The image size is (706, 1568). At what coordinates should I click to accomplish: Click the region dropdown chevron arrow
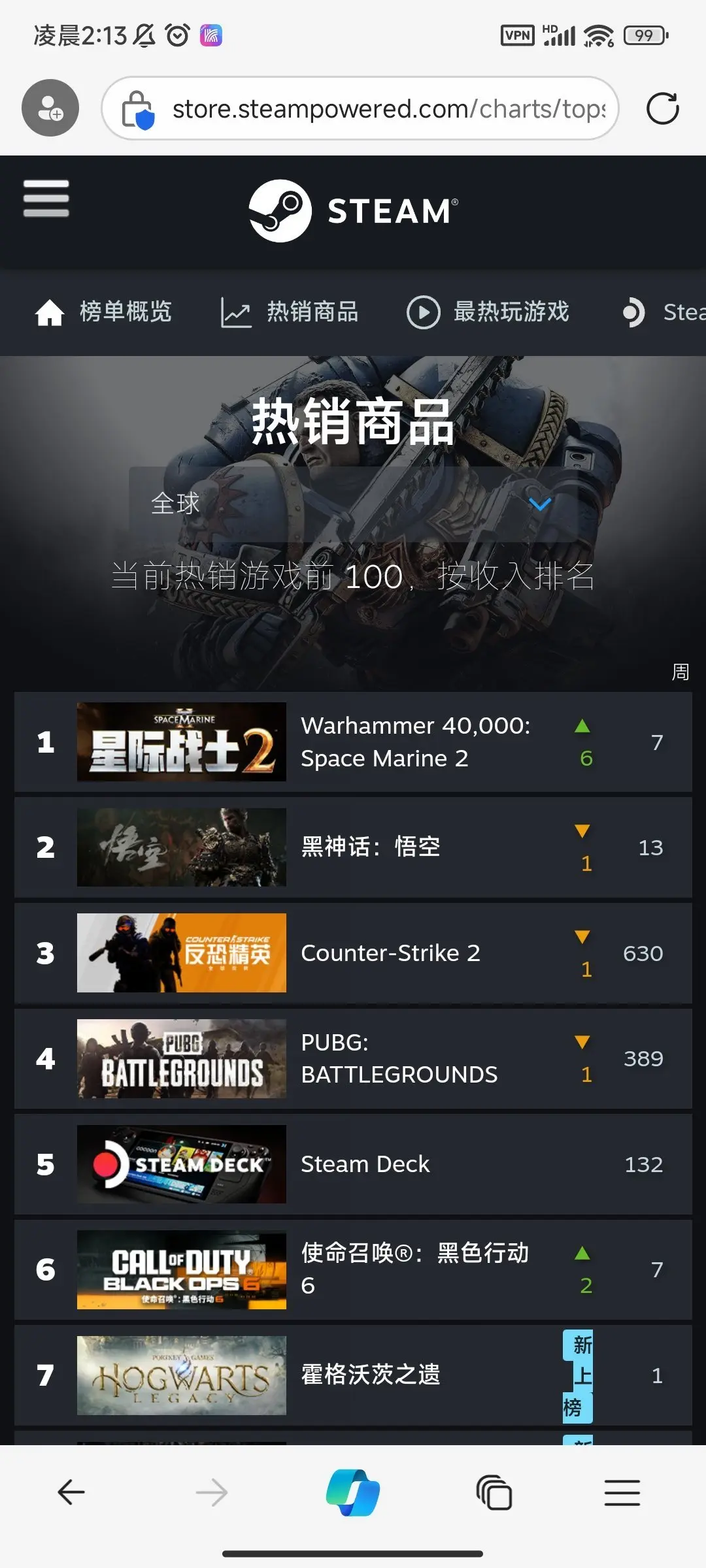coord(540,504)
